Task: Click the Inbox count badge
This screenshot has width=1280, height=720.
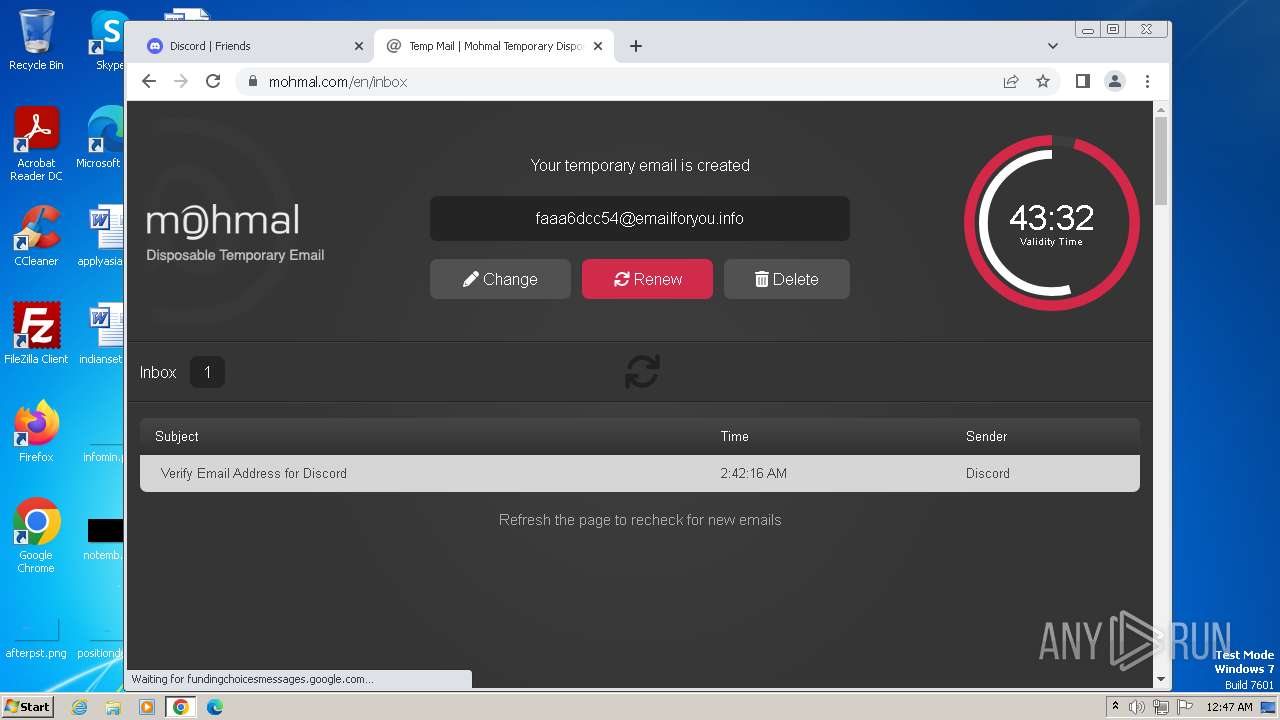Action: click(207, 372)
